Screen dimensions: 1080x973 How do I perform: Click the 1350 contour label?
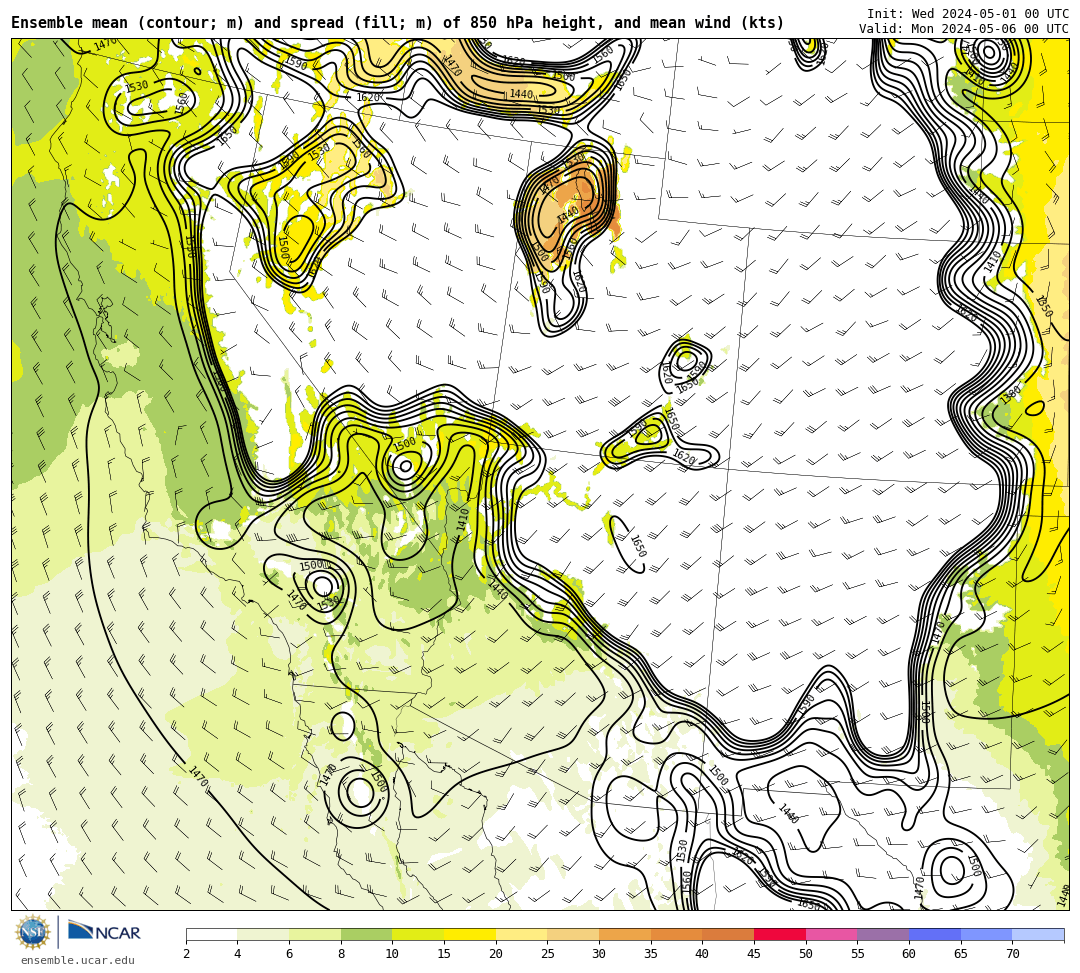pos(1044,306)
